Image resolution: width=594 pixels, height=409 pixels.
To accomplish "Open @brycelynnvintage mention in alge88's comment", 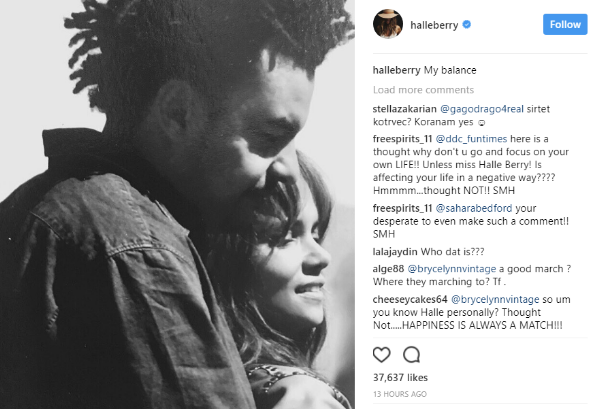I will tap(452, 269).
